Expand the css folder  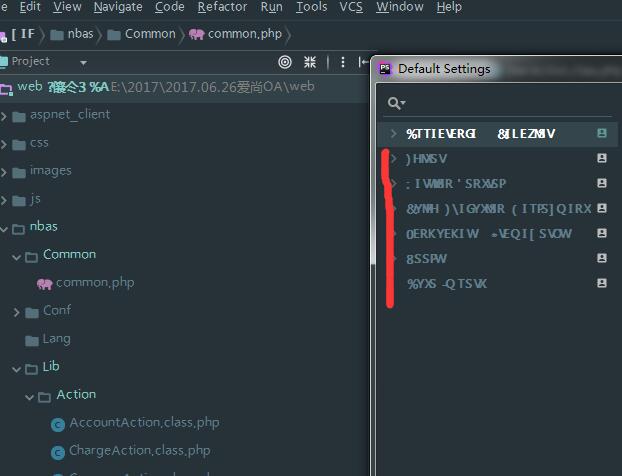4,144
